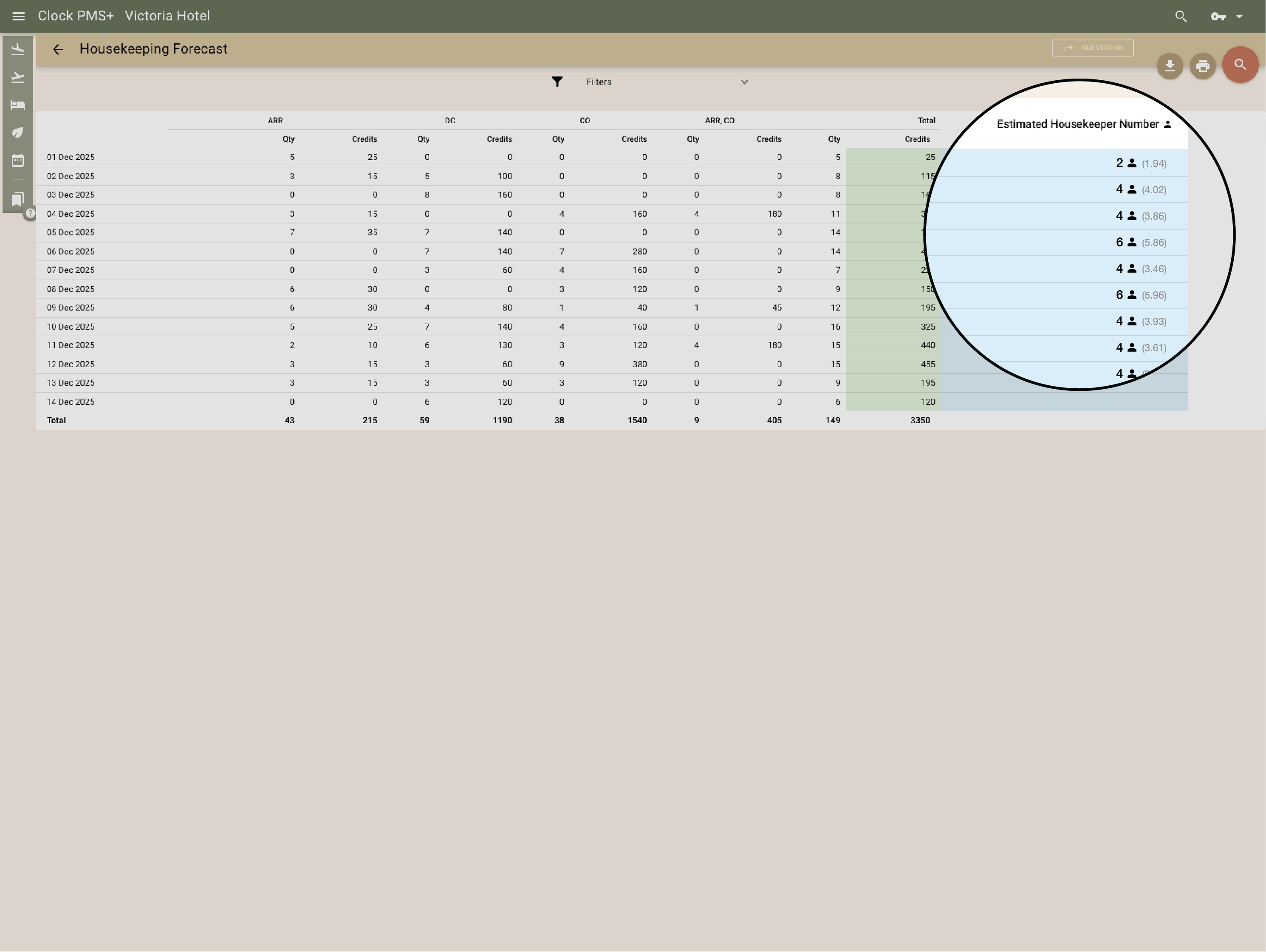
Task: Open the dropdown arrow beside the key icon
Action: [1240, 16]
